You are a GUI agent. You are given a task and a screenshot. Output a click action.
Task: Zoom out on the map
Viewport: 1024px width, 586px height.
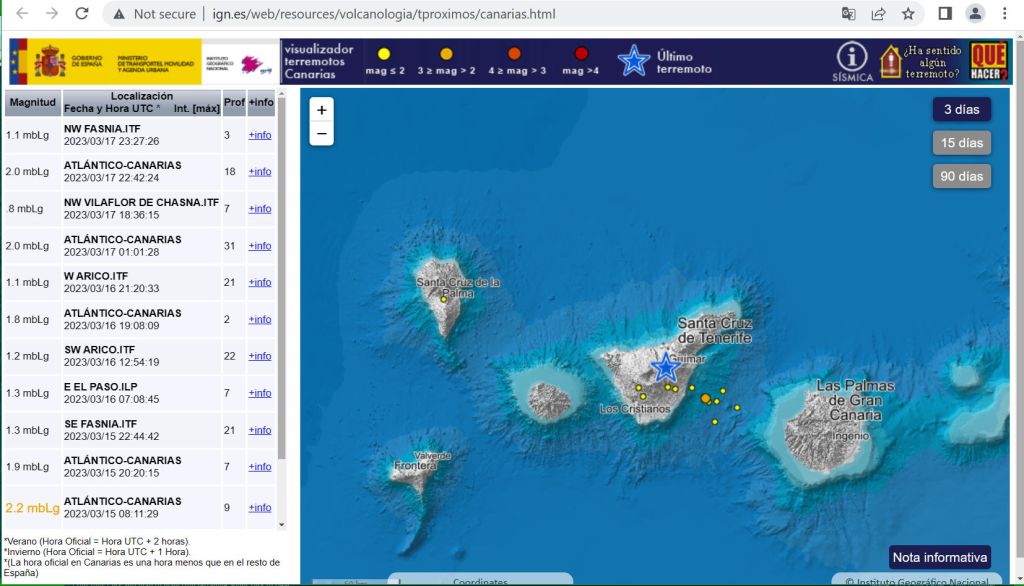pos(322,134)
